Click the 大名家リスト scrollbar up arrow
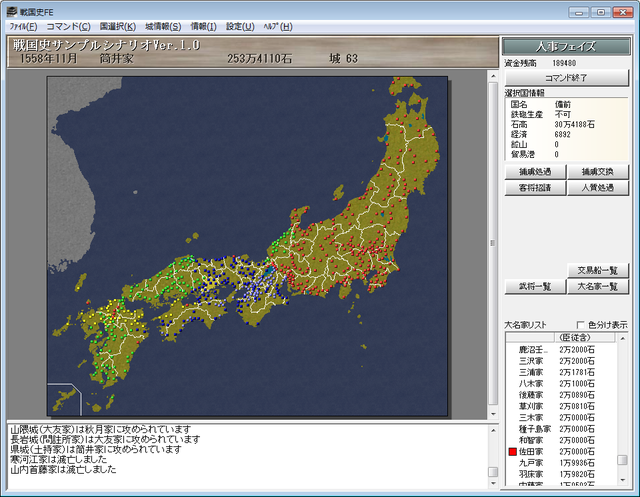The width and height of the screenshot is (640, 497). pos(622,338)
